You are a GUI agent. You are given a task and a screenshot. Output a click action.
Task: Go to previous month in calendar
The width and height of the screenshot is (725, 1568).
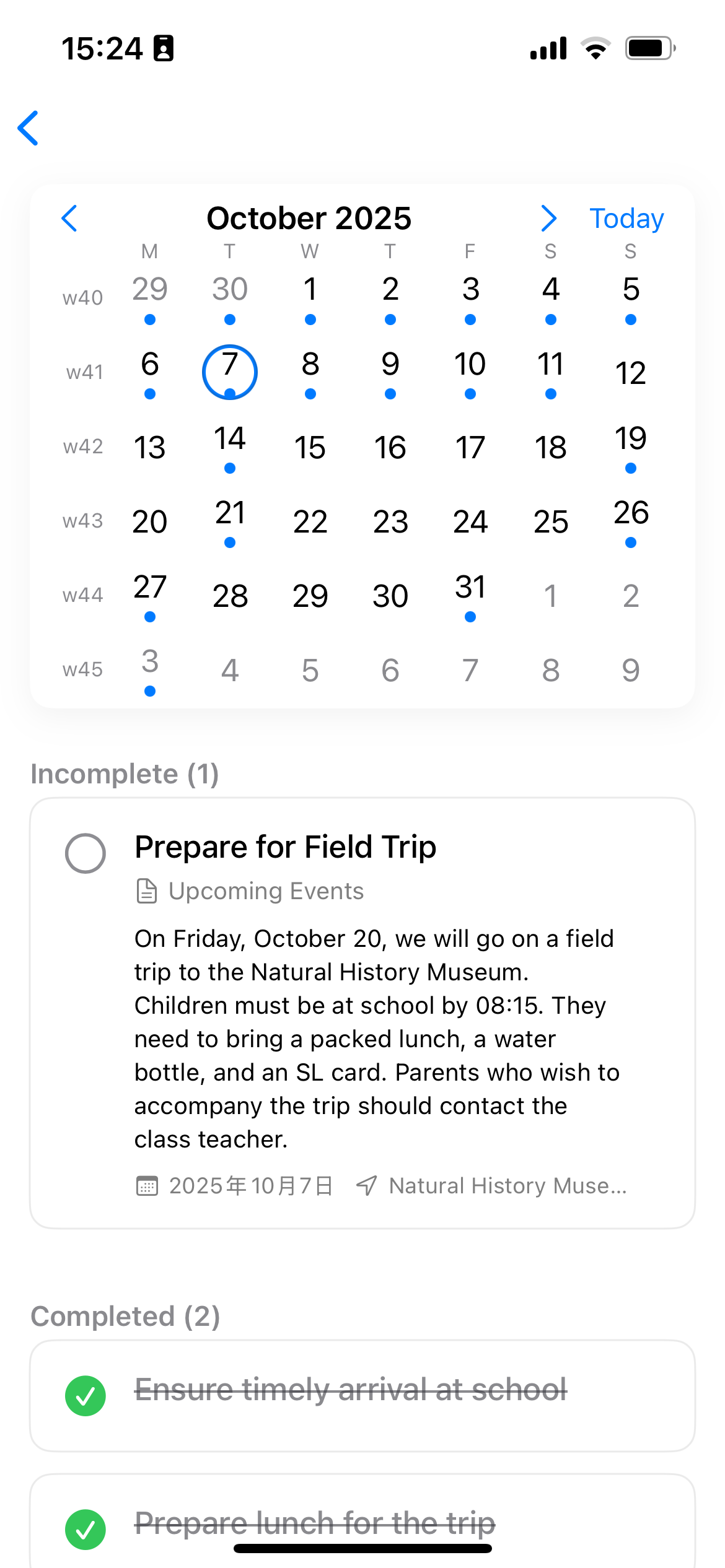click(69, 219)
